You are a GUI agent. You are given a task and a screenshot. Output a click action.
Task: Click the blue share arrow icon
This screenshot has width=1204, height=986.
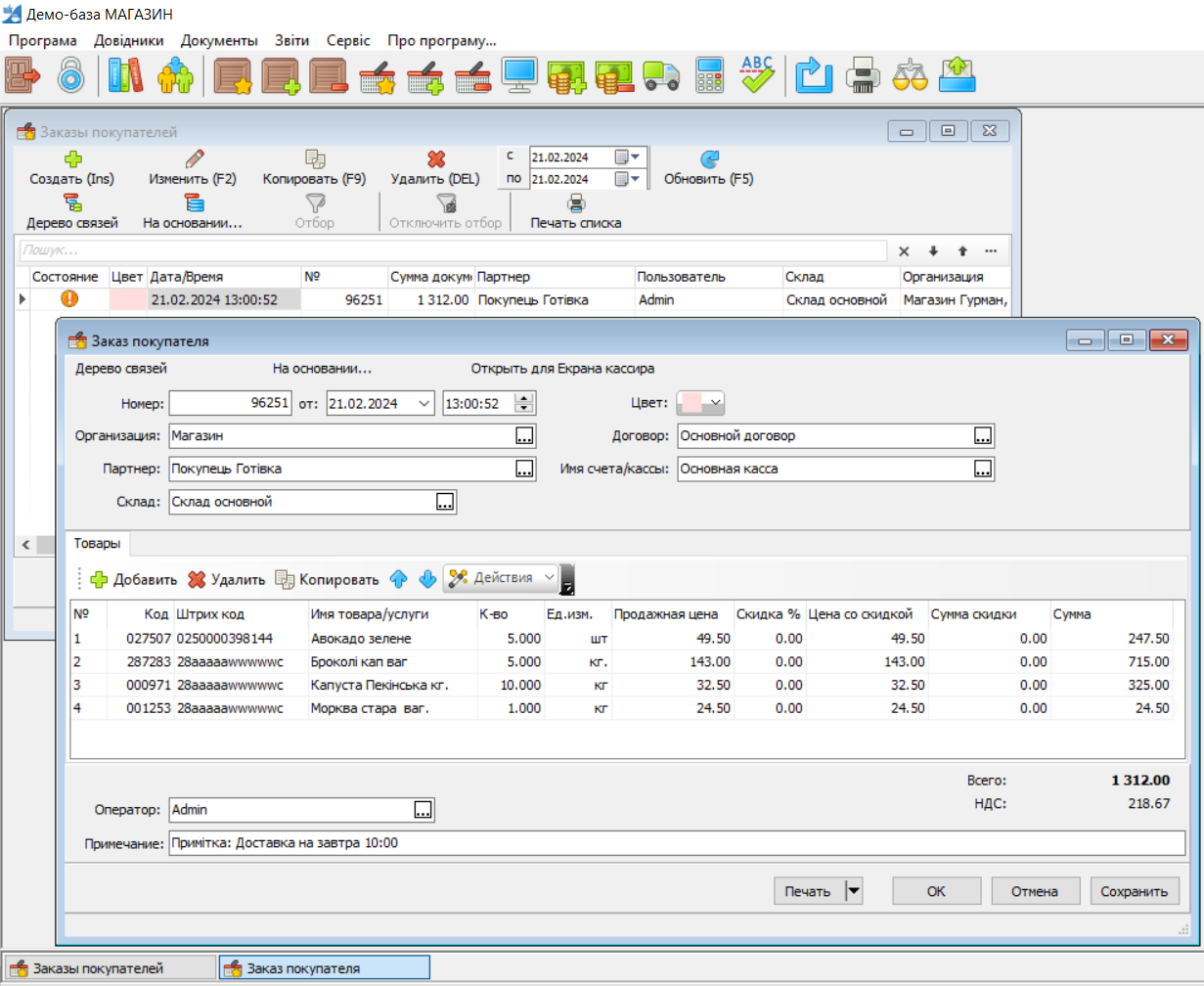814,74
